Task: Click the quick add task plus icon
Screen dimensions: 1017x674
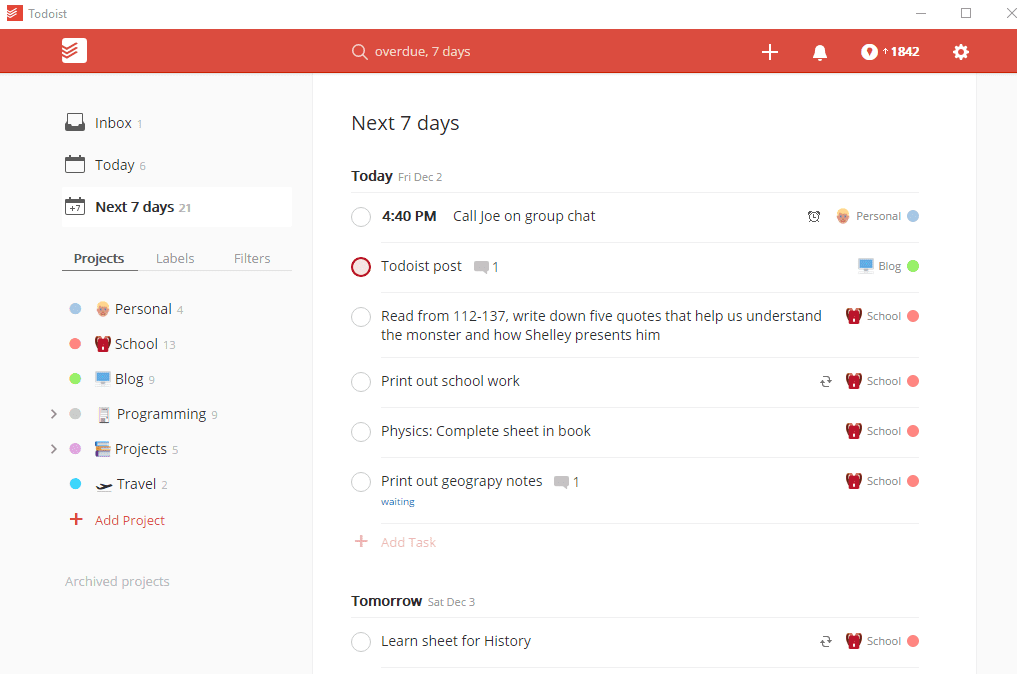Action: 770,52
